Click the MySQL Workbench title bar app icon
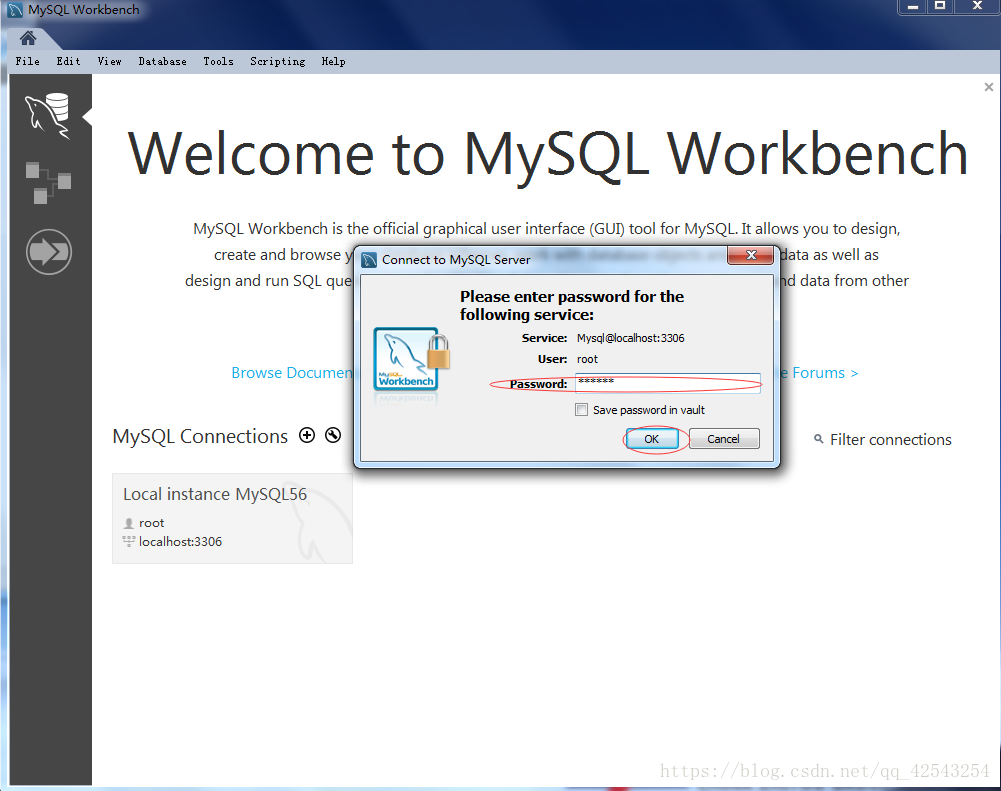This screenshot has width=1001, height=791. 15,10
